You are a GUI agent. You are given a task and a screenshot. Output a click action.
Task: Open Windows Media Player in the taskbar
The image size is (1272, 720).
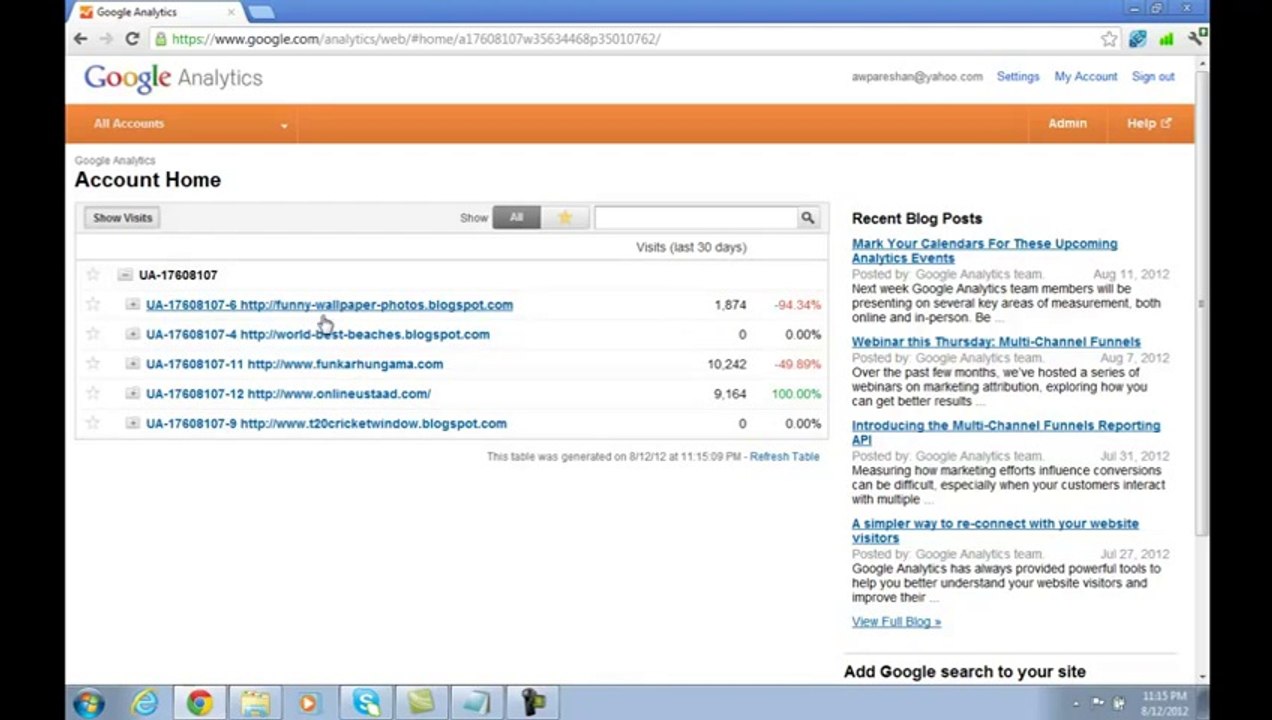310,703
